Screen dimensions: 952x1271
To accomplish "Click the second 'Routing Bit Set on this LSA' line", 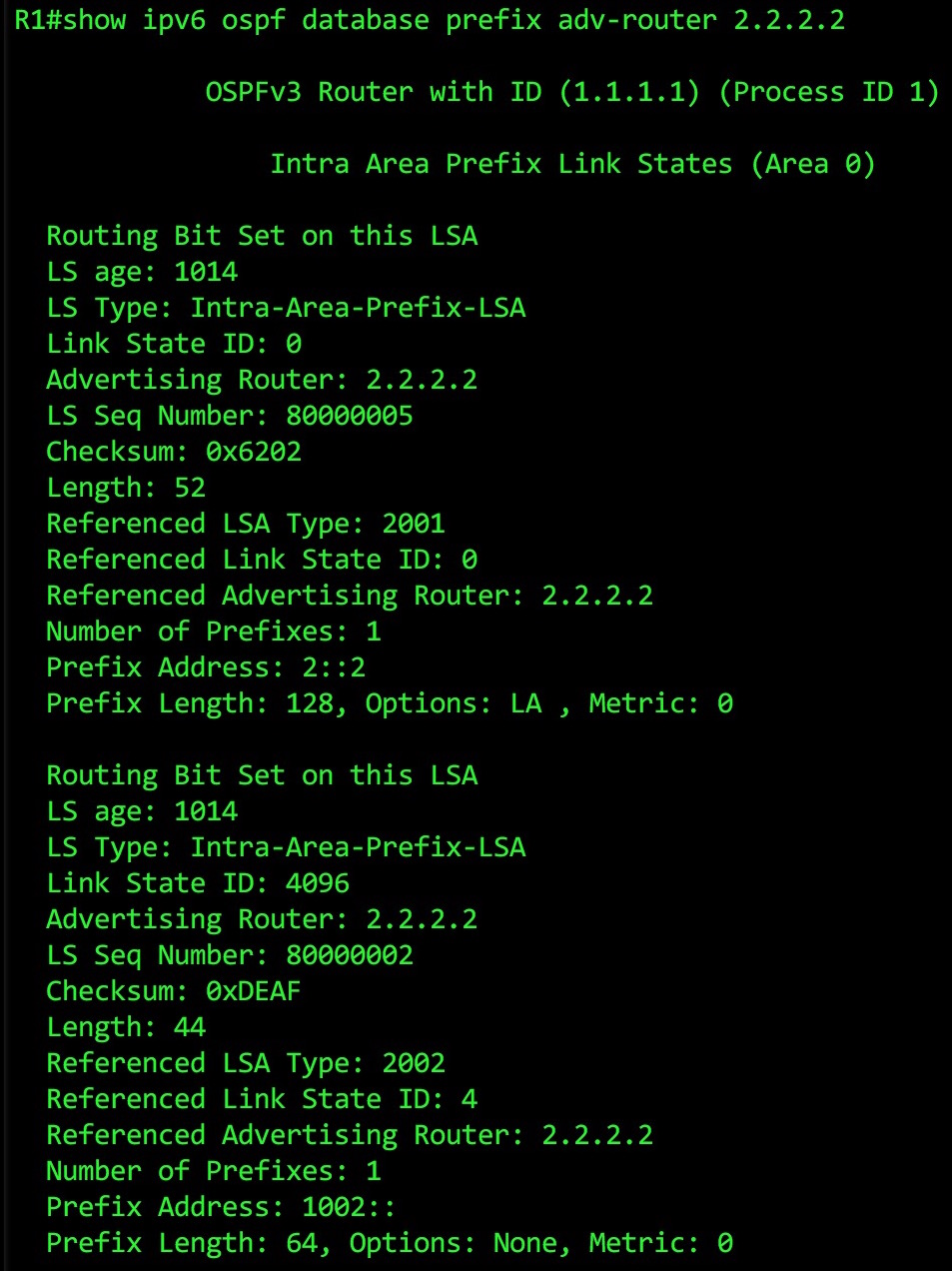I will coord(262,775).
